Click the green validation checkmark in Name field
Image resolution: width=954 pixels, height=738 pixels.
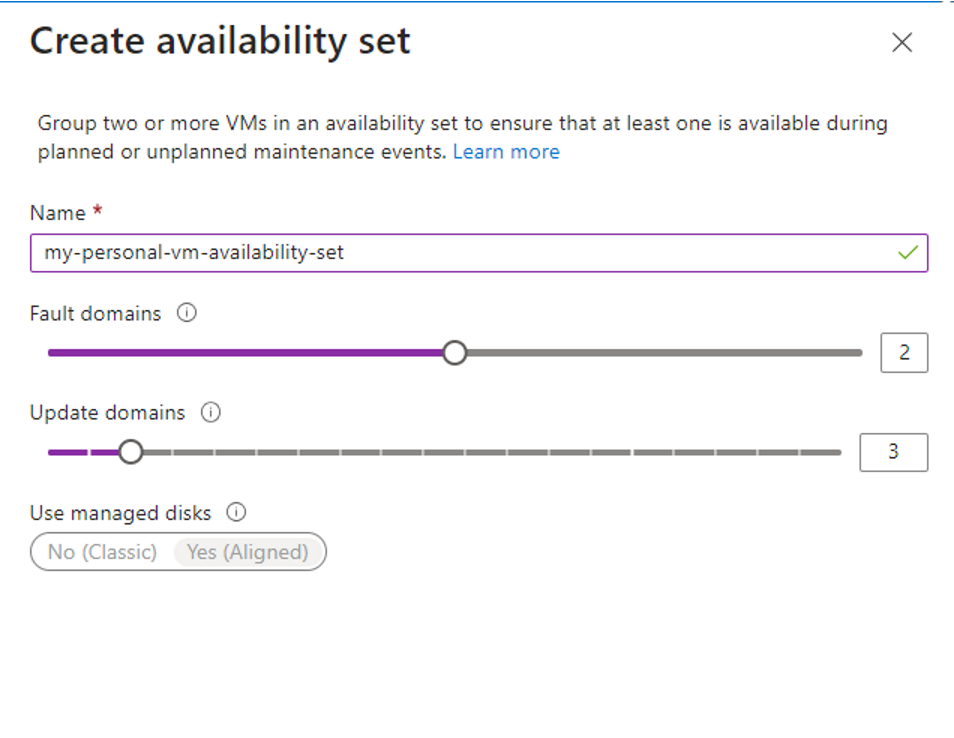click(908, 252)
